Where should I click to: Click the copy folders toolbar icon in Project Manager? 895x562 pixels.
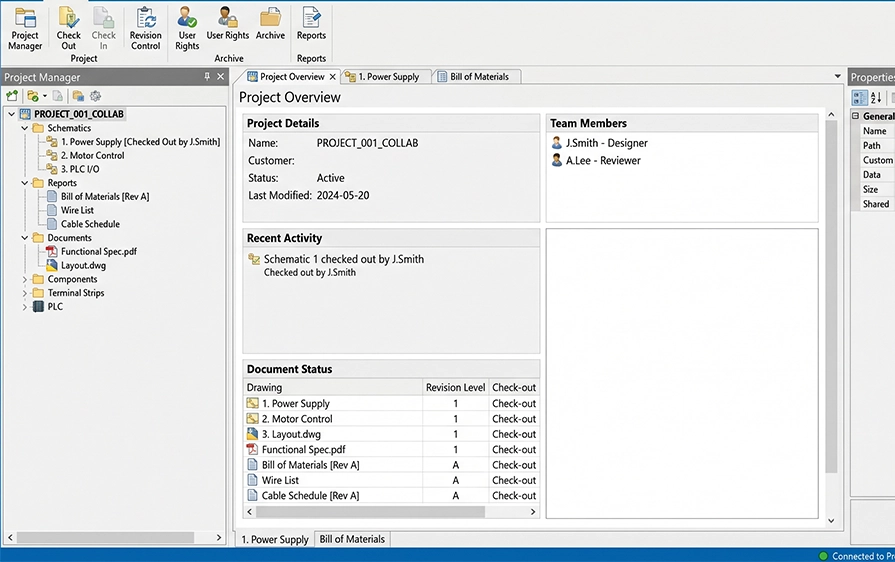click(78, 96)
